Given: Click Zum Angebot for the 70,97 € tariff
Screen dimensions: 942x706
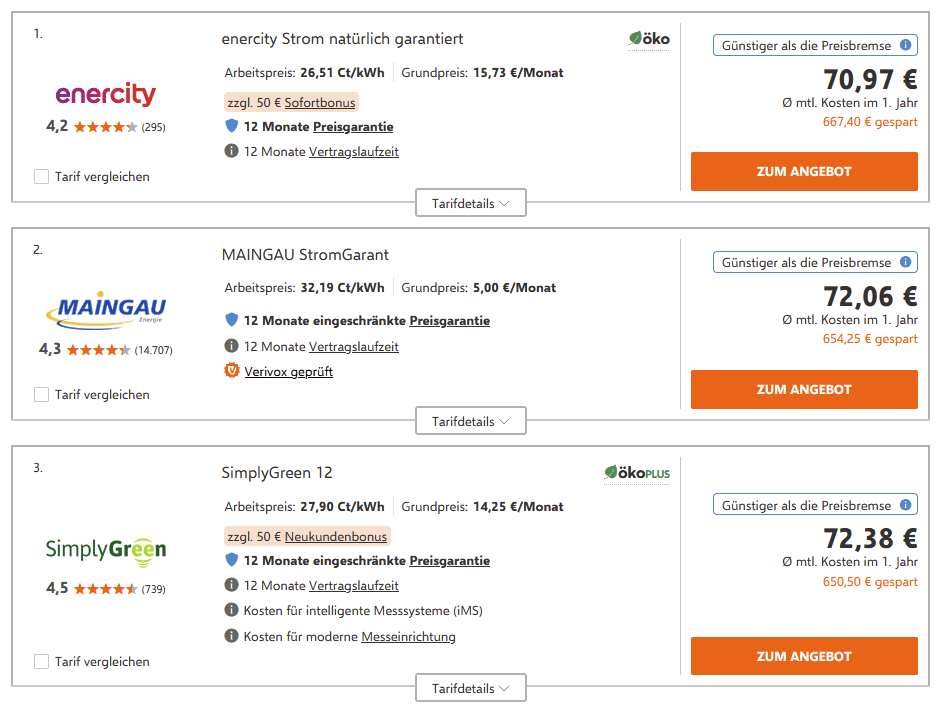Looking at the screenshot, I should pos(804,172).
